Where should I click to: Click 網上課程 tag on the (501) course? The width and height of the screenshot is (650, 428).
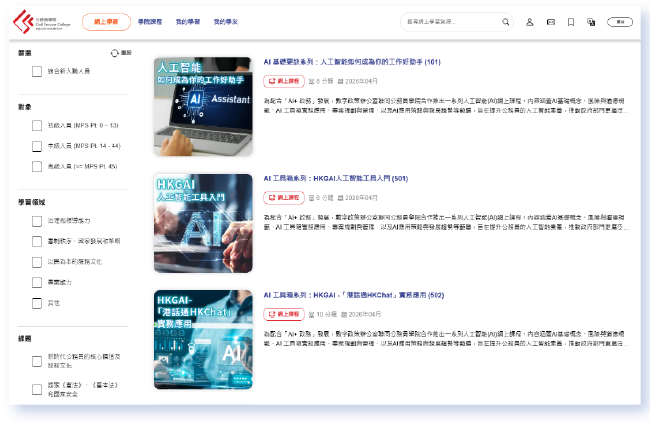284,198
